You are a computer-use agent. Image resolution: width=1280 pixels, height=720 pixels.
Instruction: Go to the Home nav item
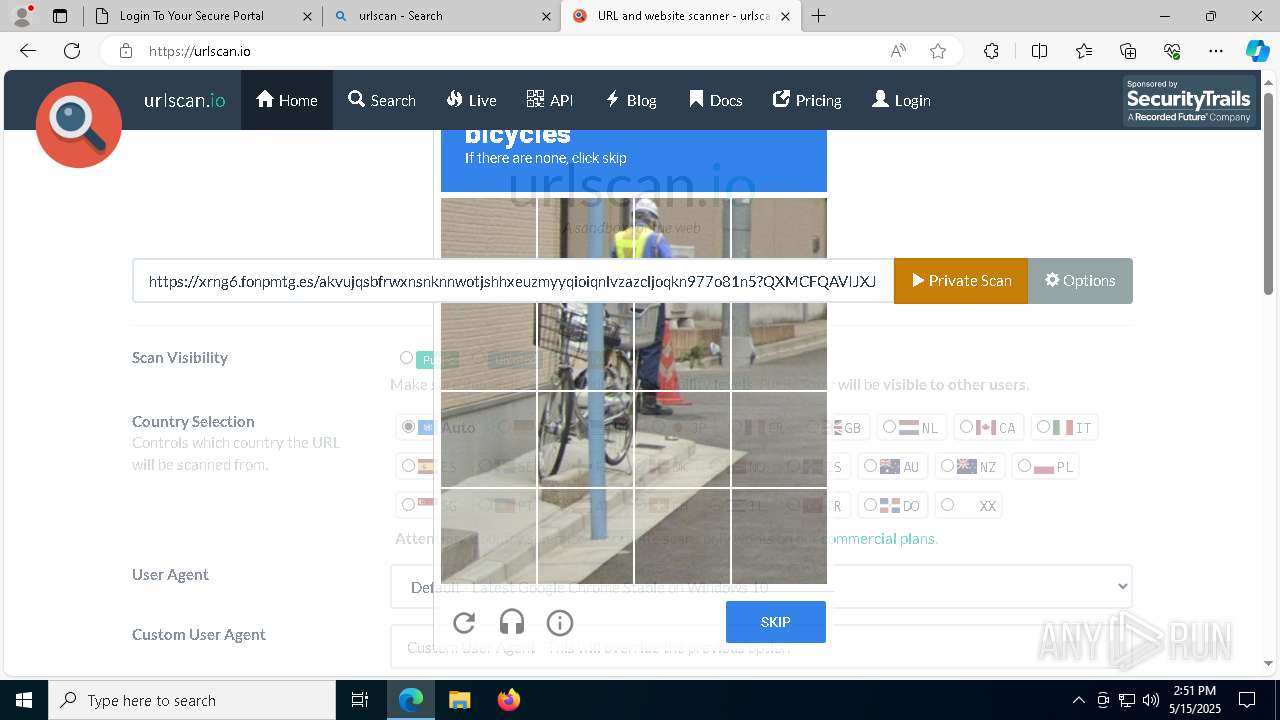287,100
